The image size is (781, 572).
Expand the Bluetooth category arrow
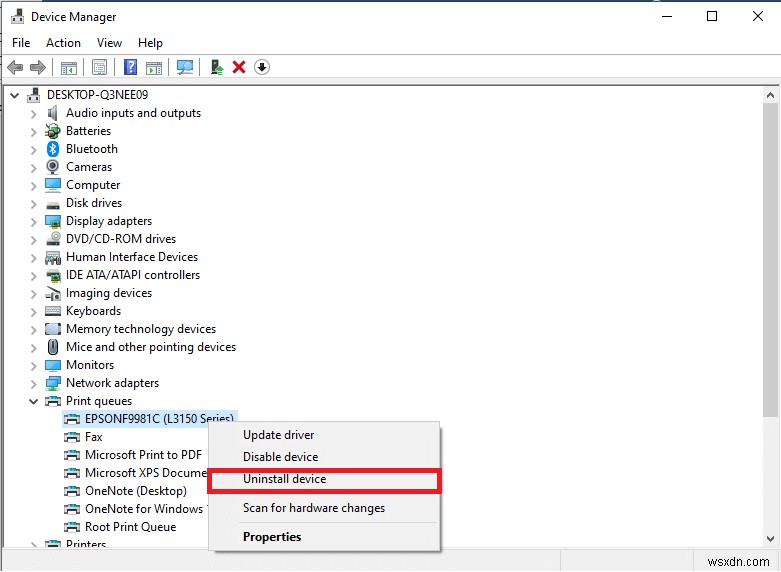(33, 149)
